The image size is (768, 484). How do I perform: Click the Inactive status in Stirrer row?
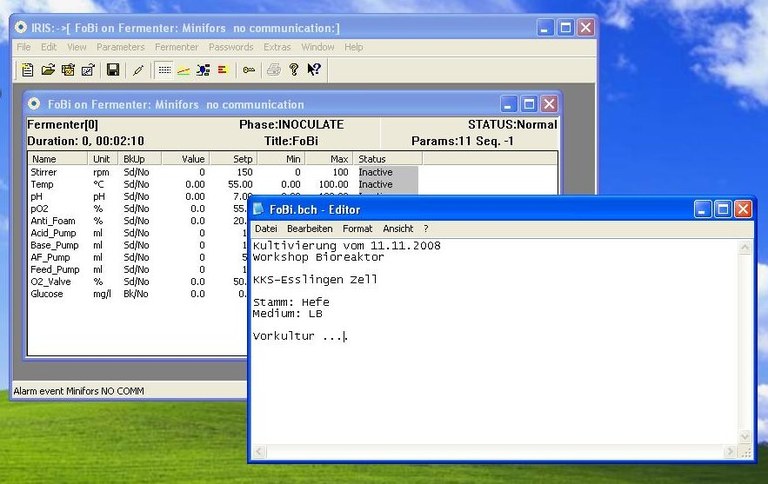tap(375, 172)
